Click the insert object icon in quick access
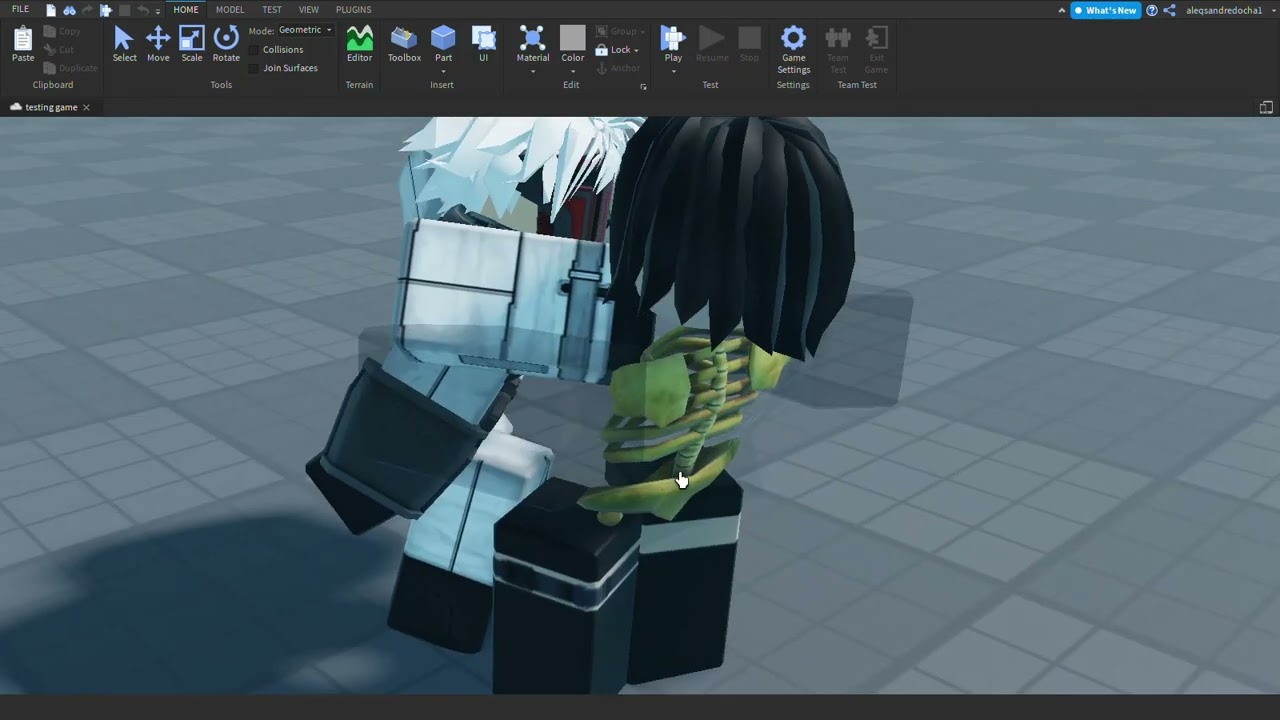This screenshot has width=1280, height=720. [x=105, y=10]
